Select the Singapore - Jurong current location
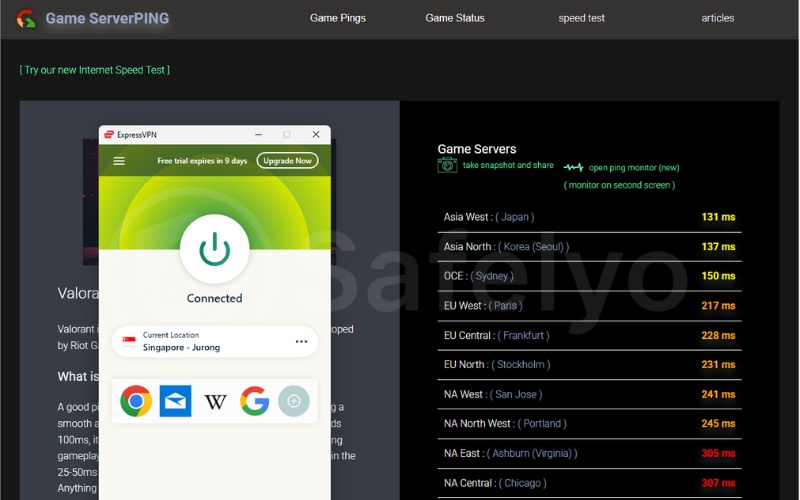The width and height of the screenshot is (800, 500). (215, 341)
